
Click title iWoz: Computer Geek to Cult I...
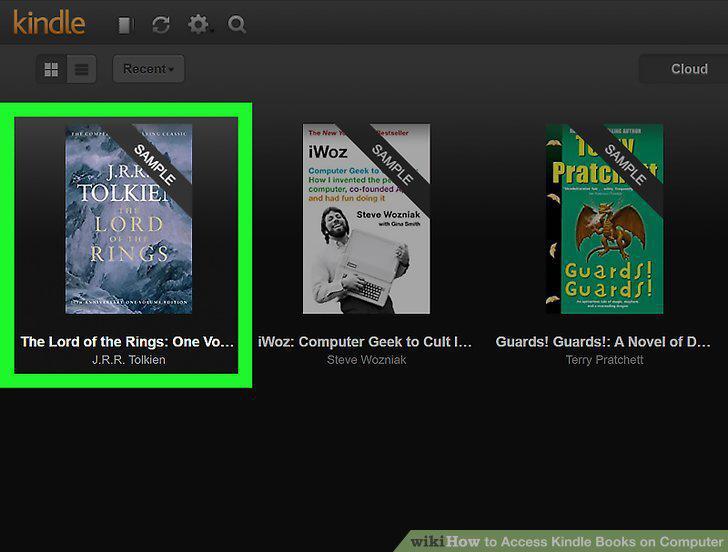365,342
